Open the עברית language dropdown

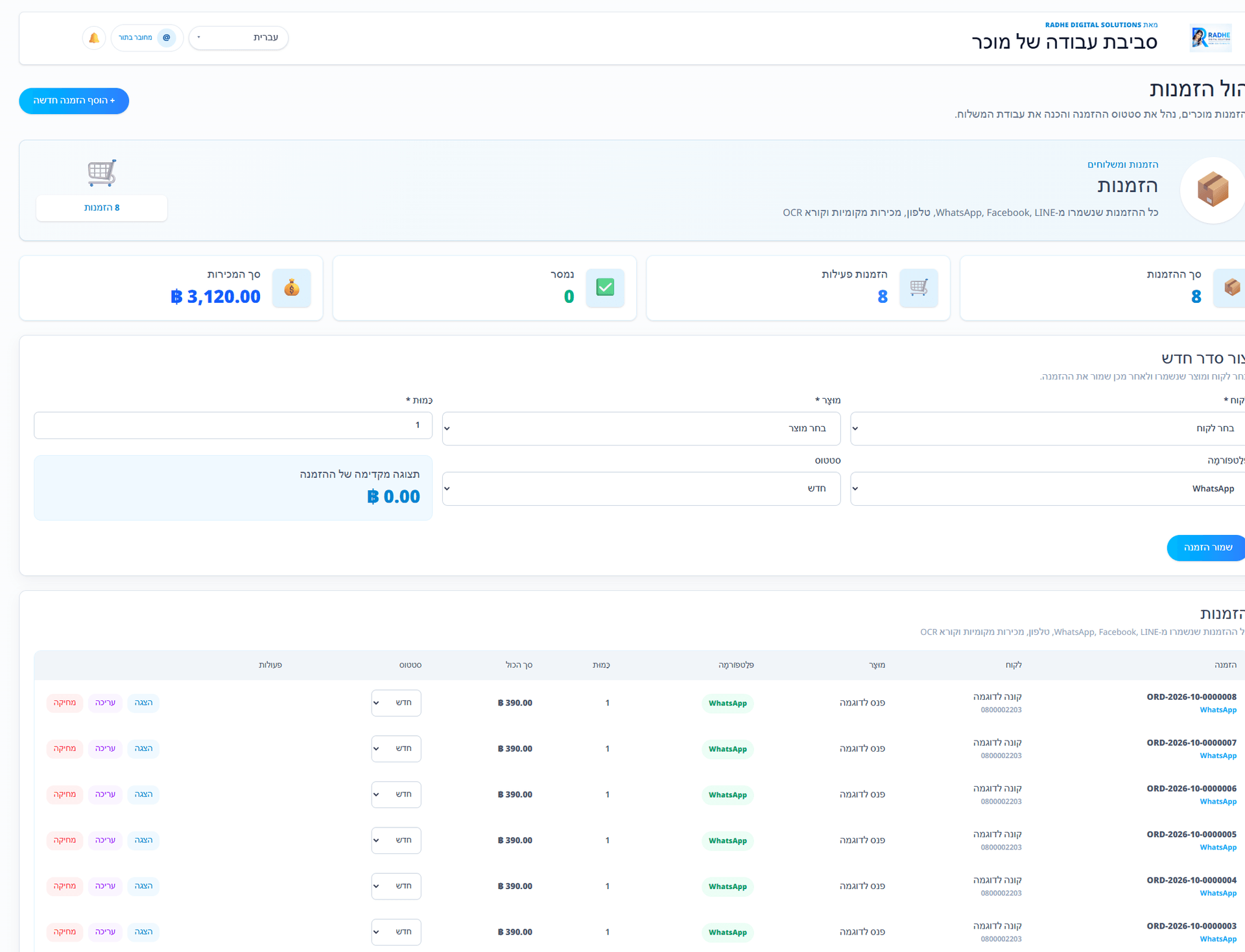coord(239,38)
